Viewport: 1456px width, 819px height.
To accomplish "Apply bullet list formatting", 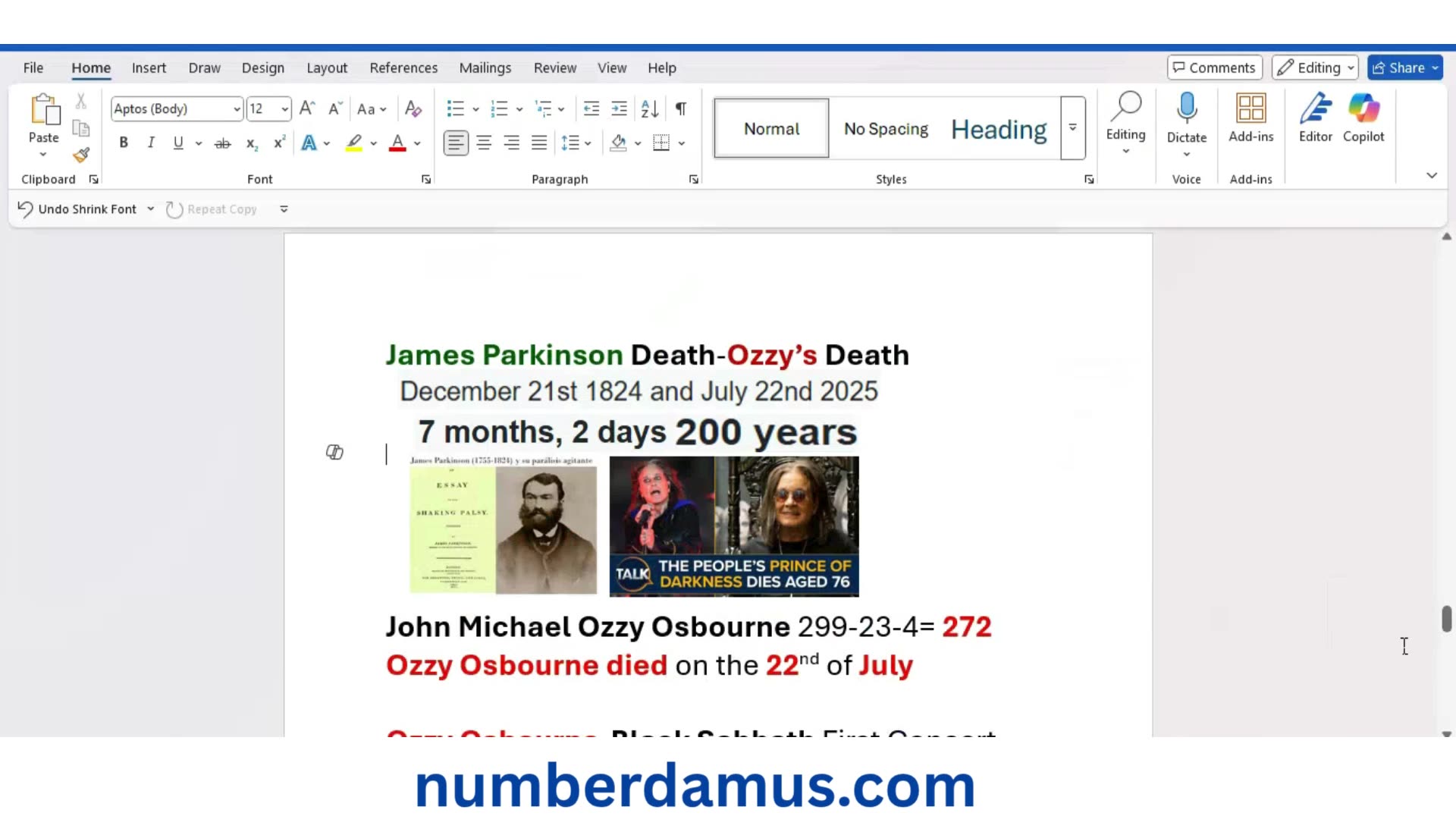I will (x=455, y=109).
